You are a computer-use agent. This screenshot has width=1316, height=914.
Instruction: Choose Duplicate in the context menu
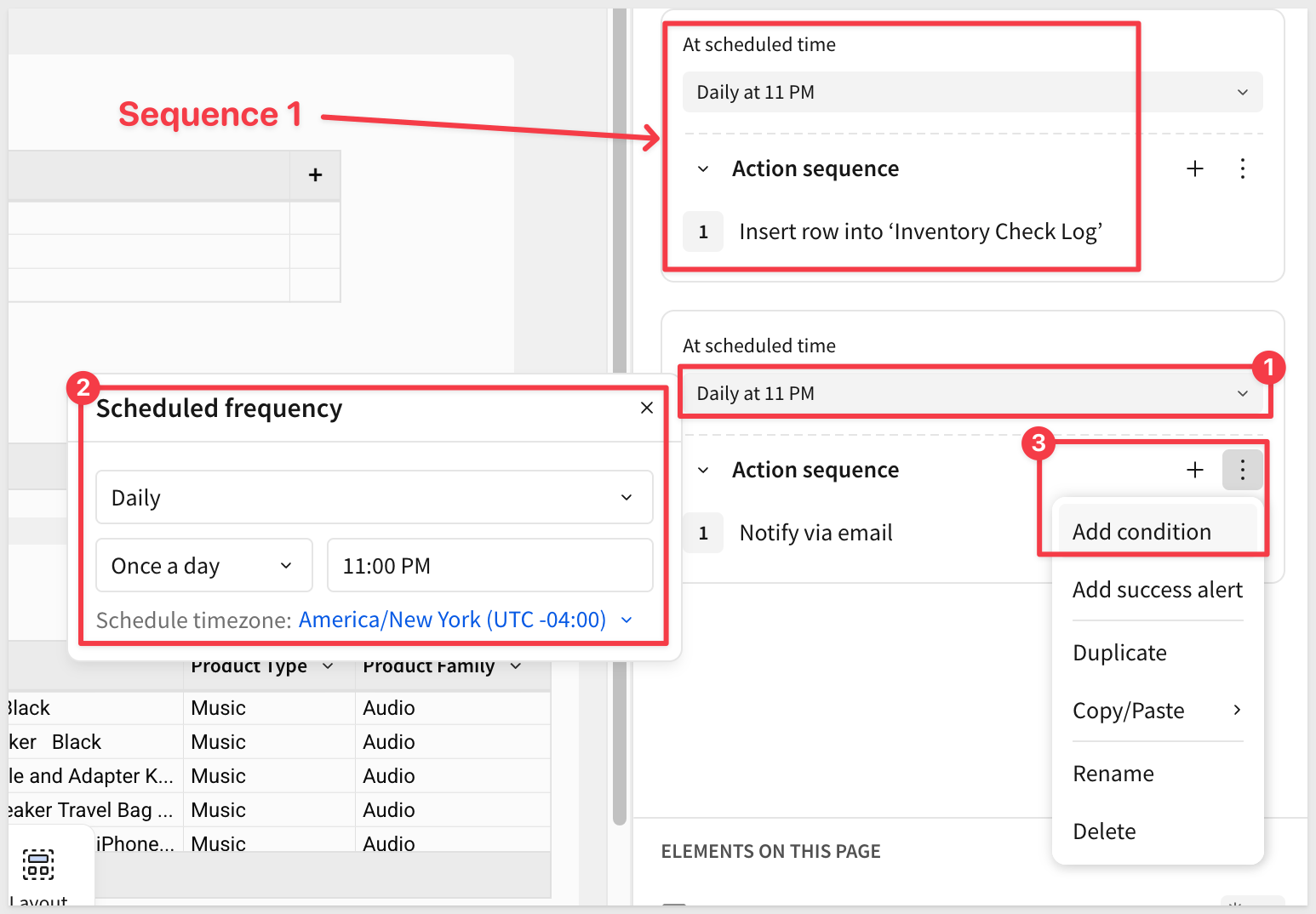coord(1119,653)
